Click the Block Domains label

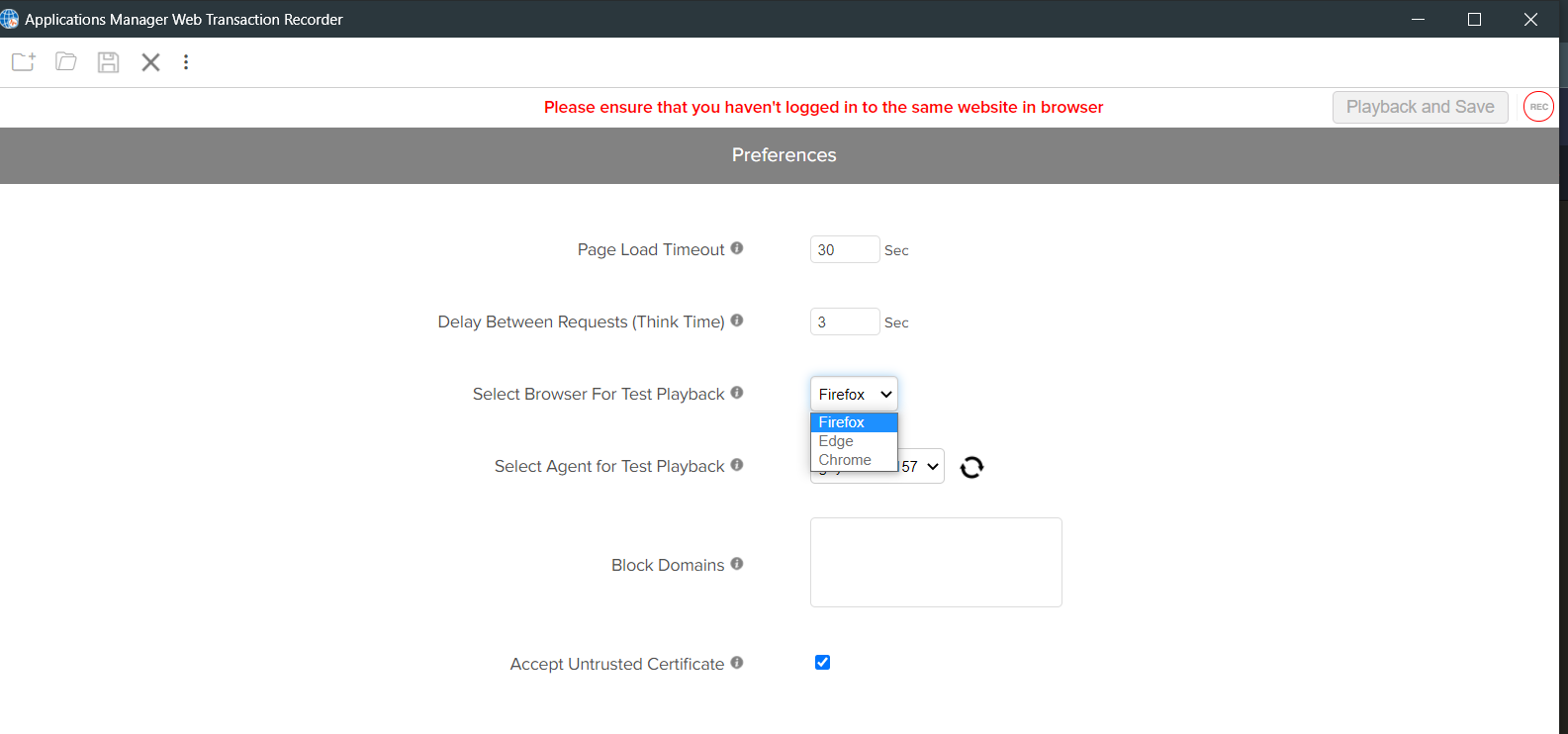(x=668, y=565)
